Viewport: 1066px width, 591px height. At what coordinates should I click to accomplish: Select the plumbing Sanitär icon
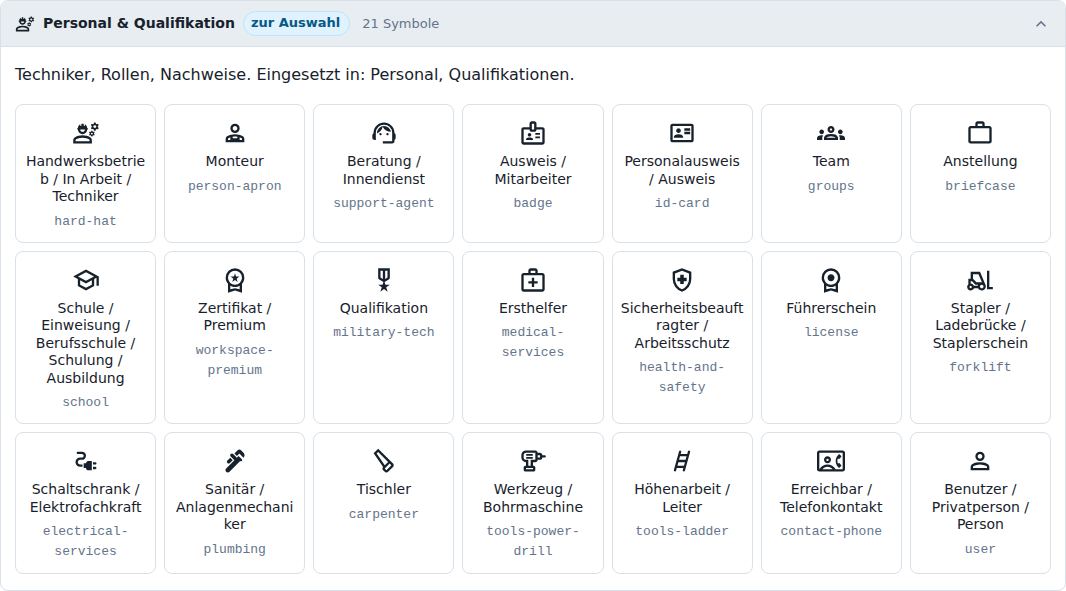pyautogui.click(x=235, y=461)
